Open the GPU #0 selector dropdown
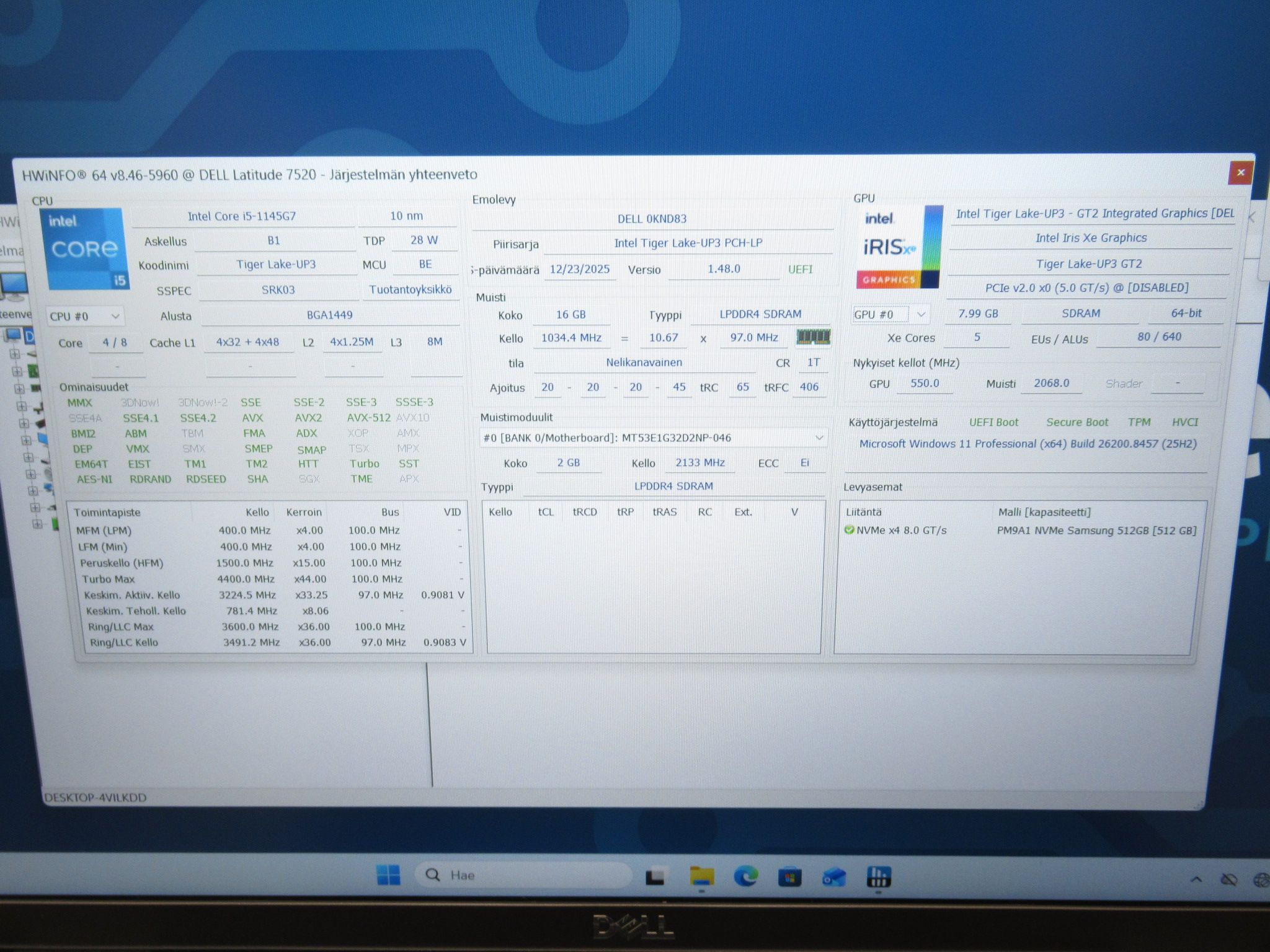This screenshot has width=1270, height=952. tap(890, 314)
